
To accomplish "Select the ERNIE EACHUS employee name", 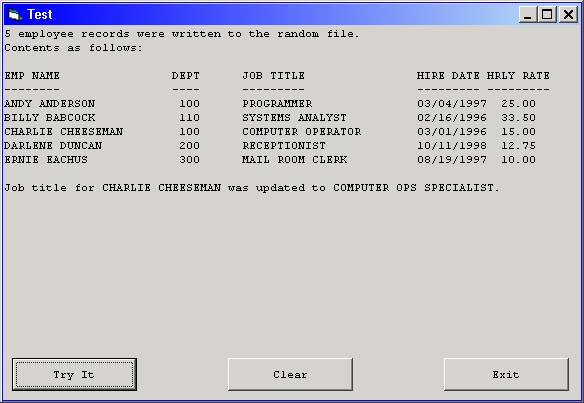I will [46, 160].
